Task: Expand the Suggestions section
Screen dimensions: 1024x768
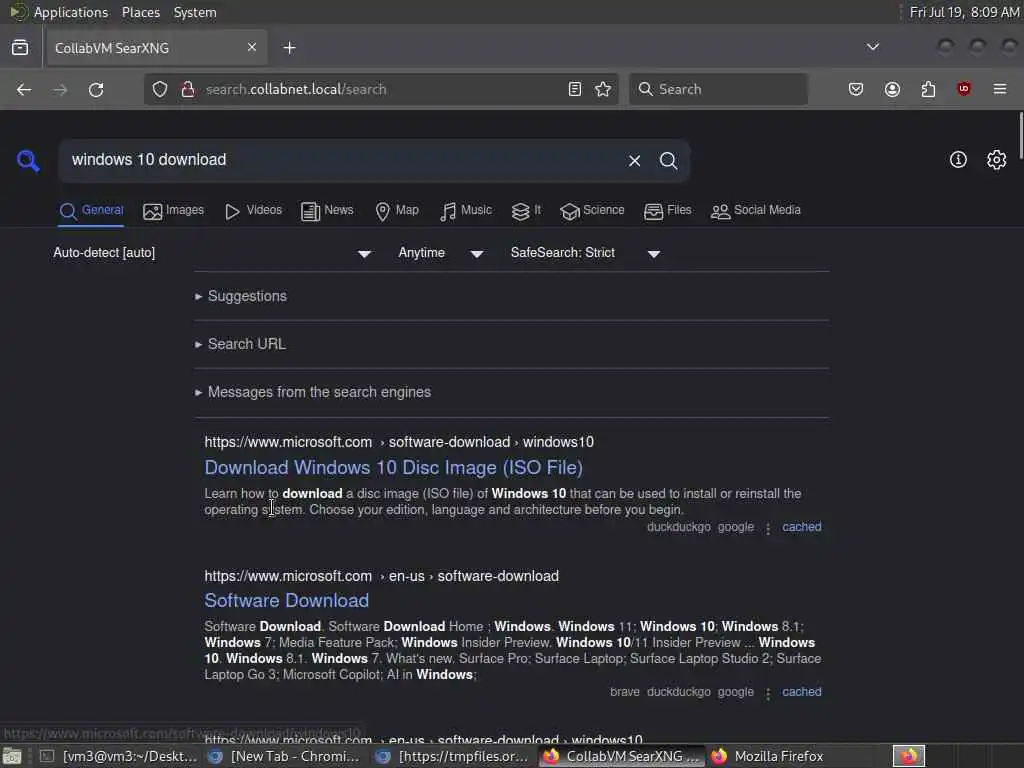Action: (x=241, y=296)
